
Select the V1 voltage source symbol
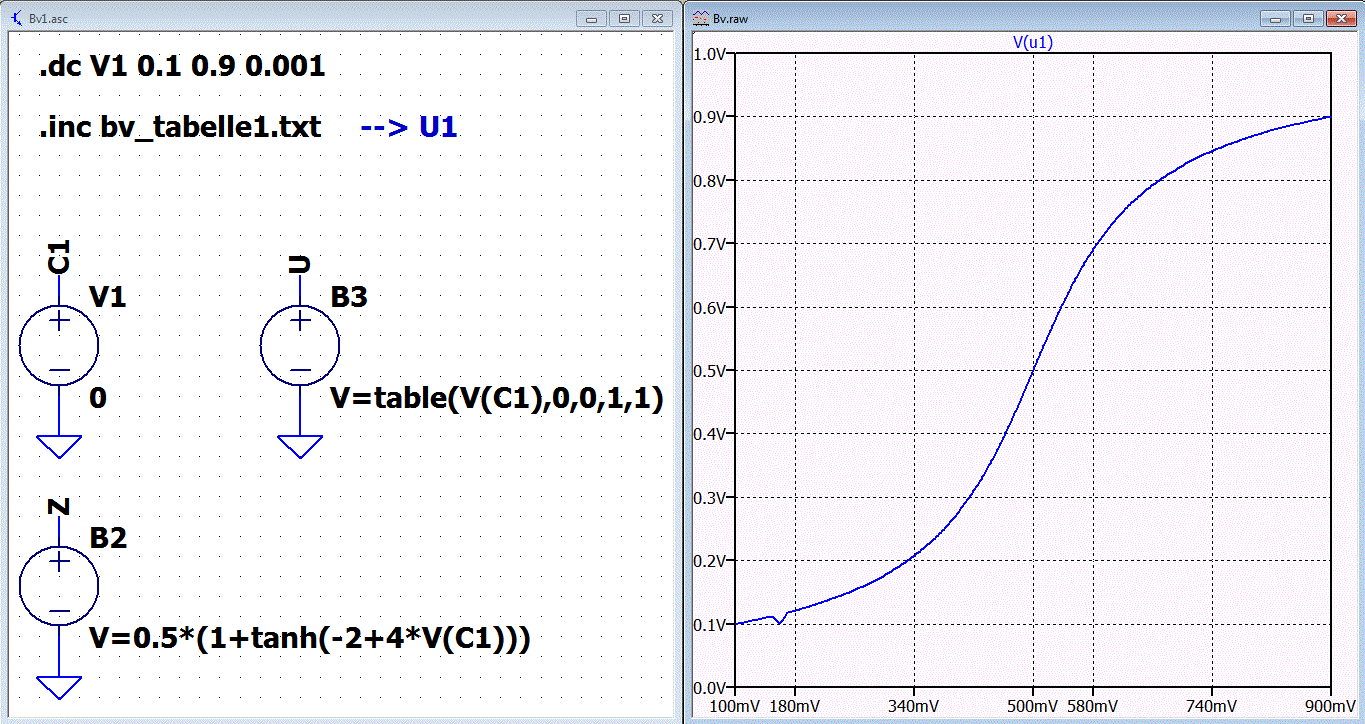59,345
